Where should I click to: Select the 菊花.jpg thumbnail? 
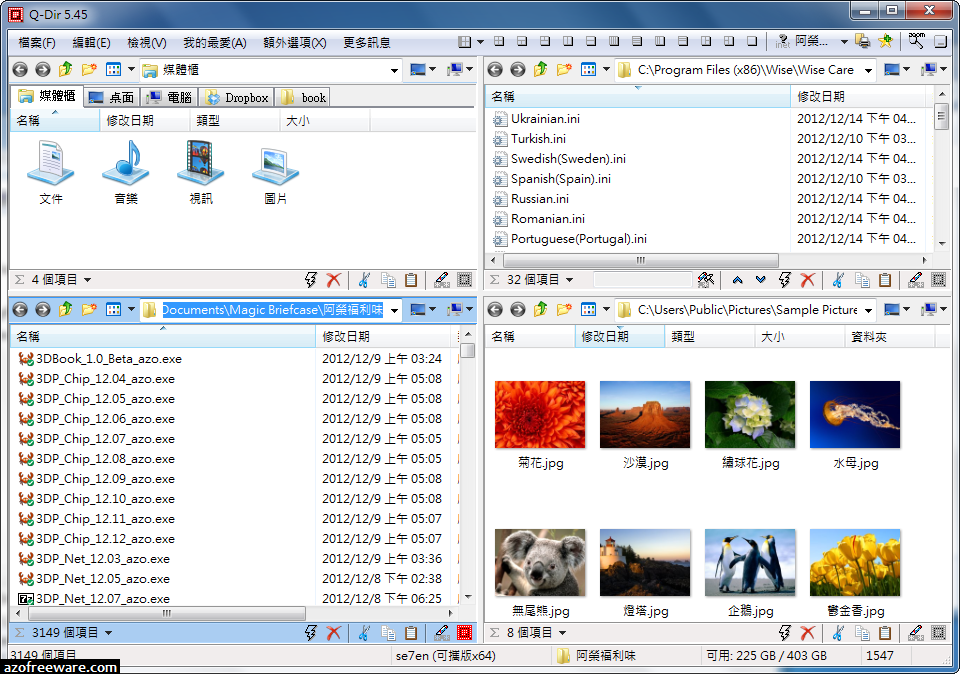pos(540,424)
